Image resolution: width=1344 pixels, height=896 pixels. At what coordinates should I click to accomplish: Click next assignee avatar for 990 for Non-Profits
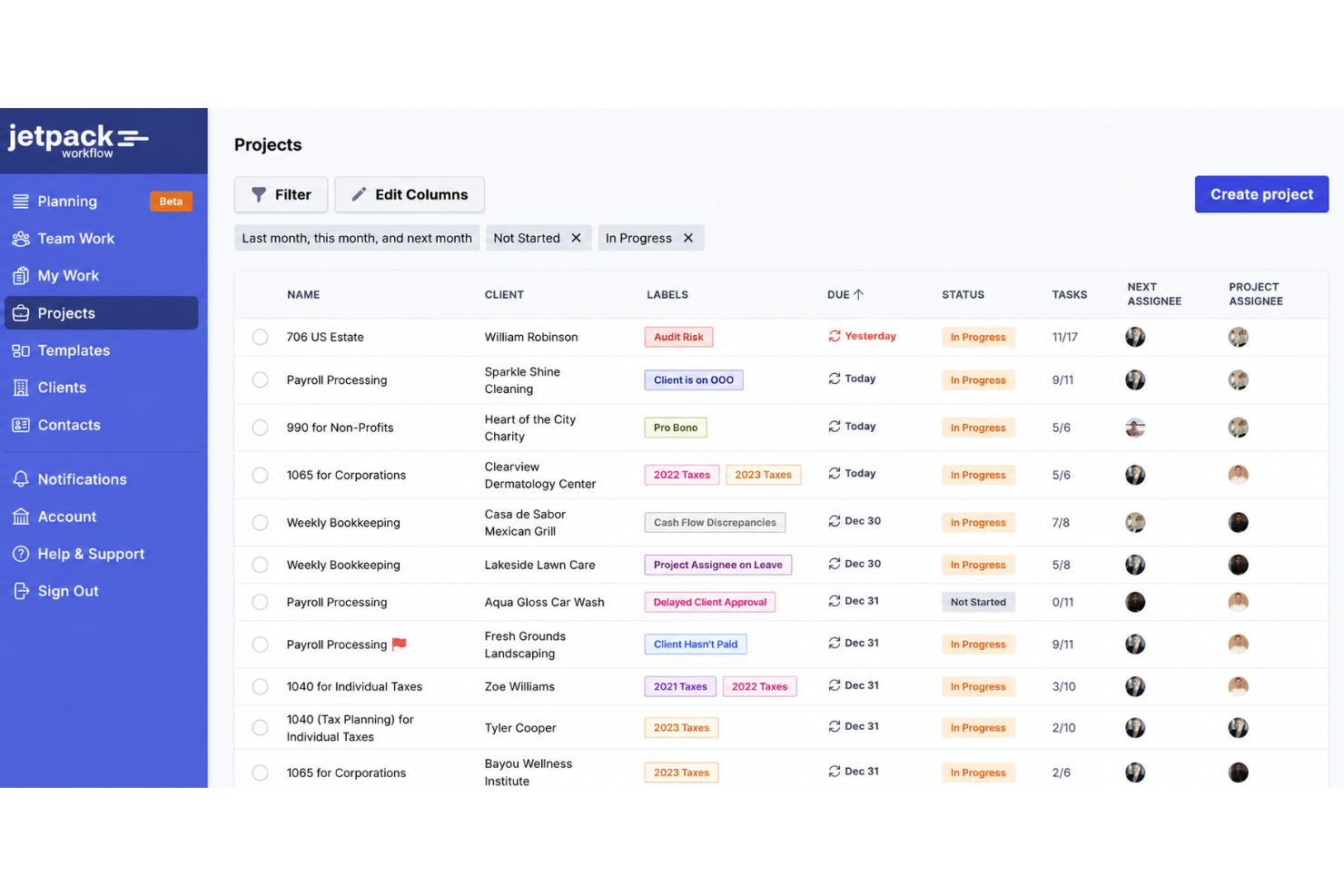click(x=1135, y=428)
